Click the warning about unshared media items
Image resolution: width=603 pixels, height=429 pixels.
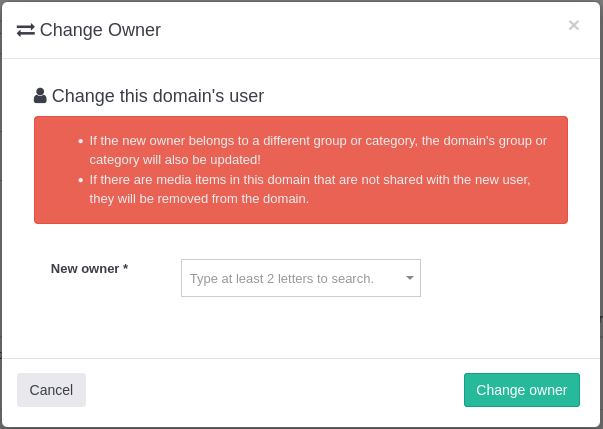point(310,179)
